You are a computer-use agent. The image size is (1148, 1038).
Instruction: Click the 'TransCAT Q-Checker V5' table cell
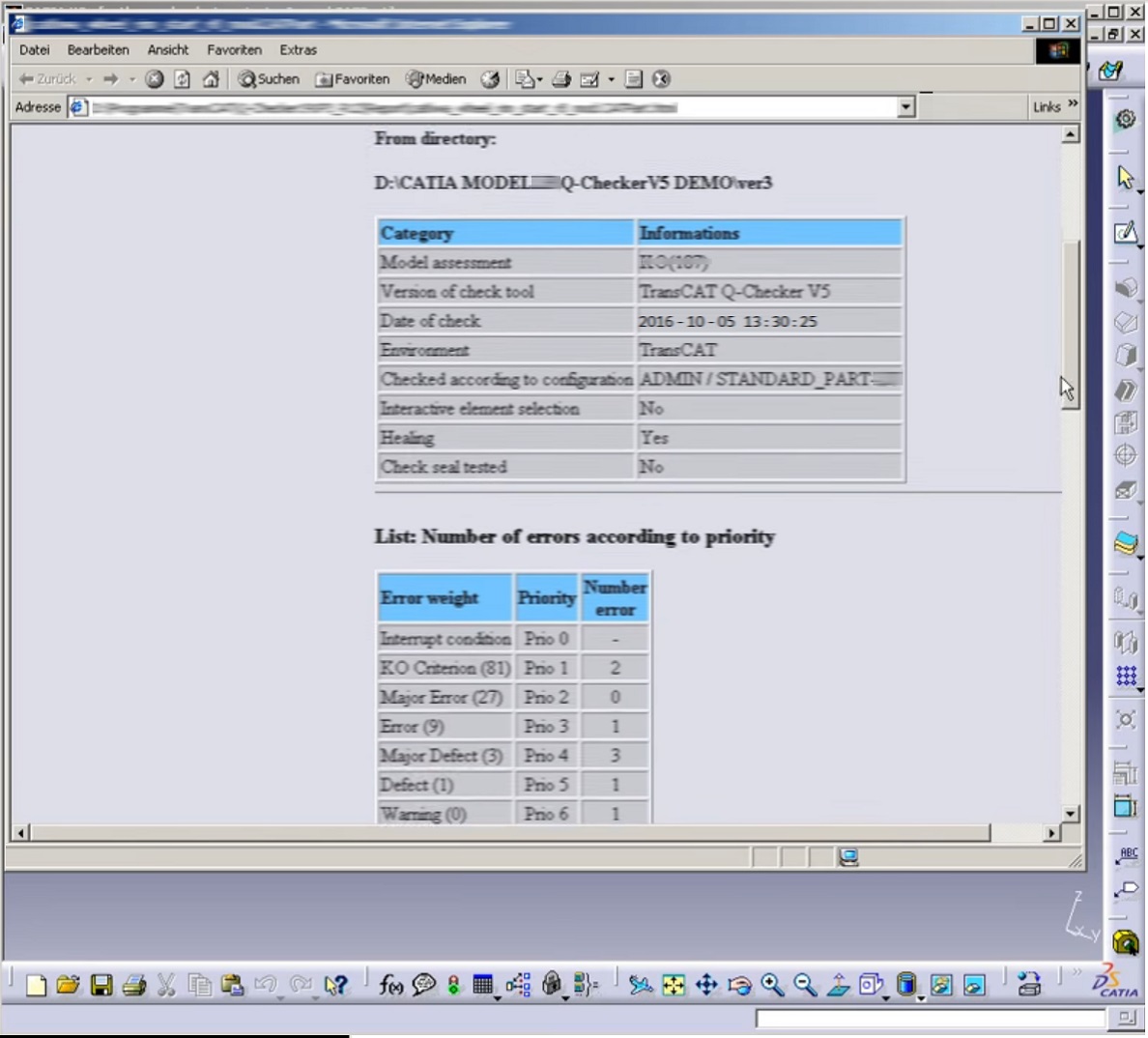point(769,291)
